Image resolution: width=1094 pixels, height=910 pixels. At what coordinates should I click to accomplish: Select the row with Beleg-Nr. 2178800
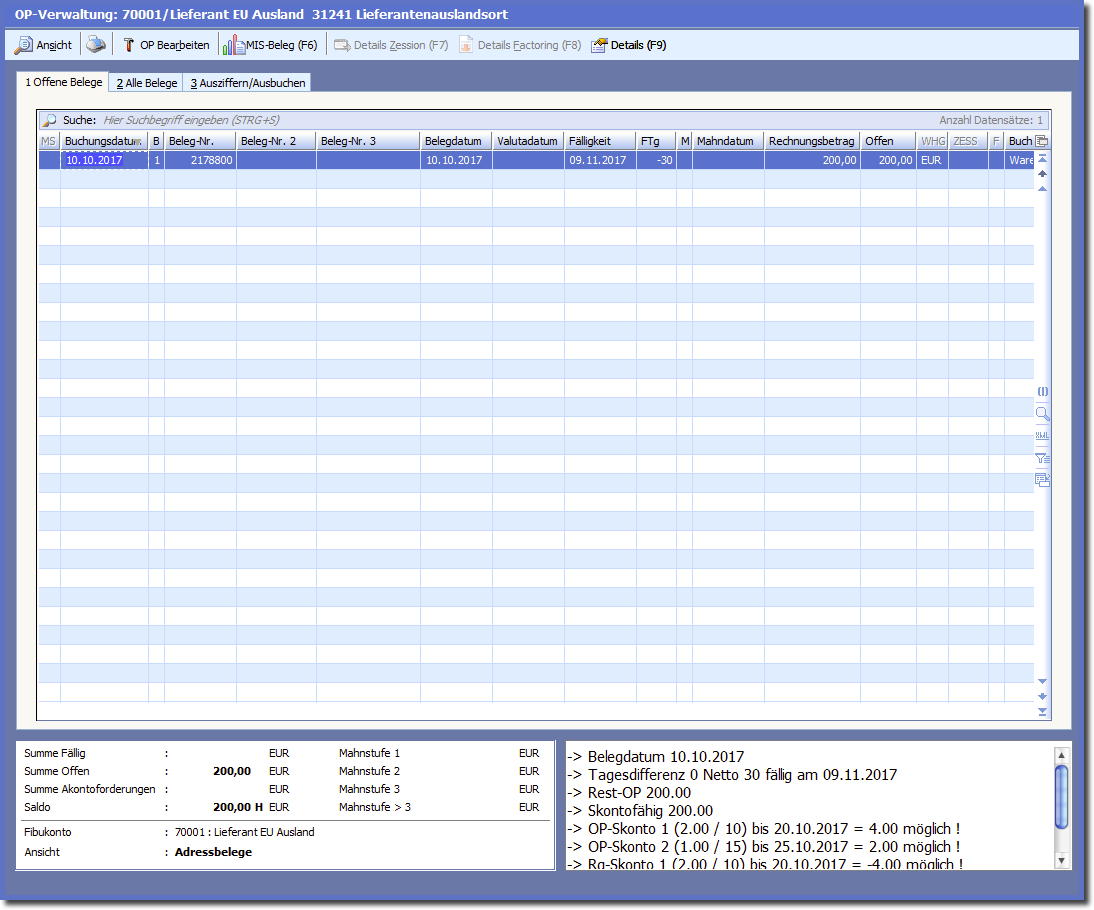coord(200,160)
